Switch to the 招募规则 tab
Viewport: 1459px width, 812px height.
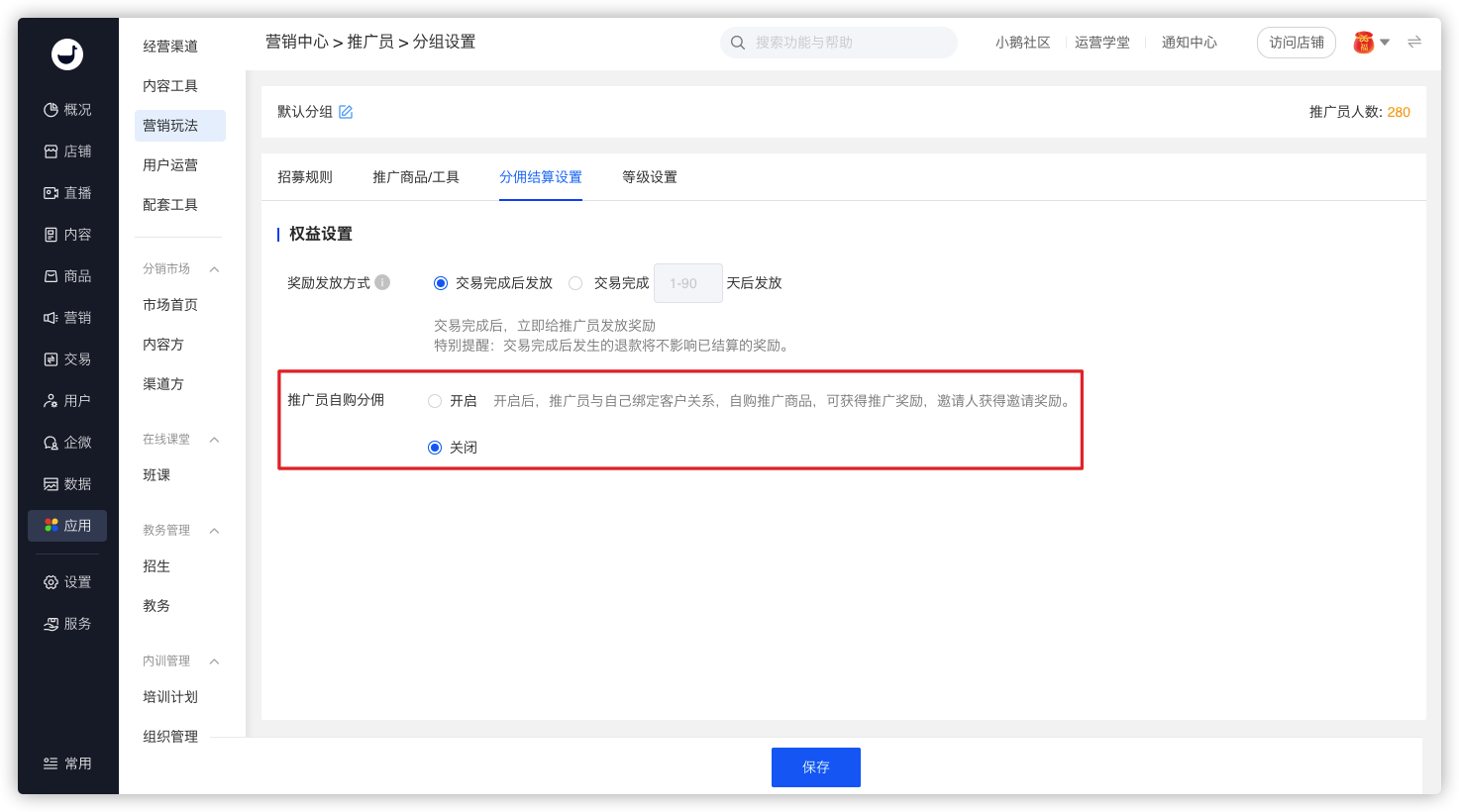click(305, 177)
